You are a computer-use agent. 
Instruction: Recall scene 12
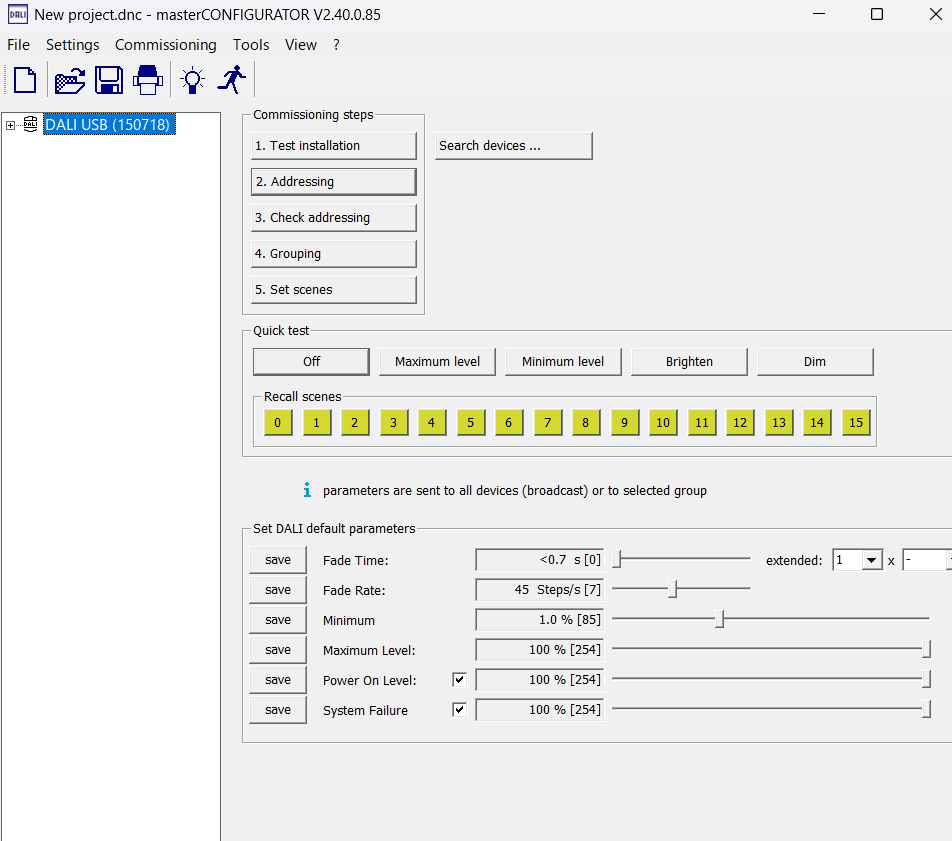pos(740,423)
